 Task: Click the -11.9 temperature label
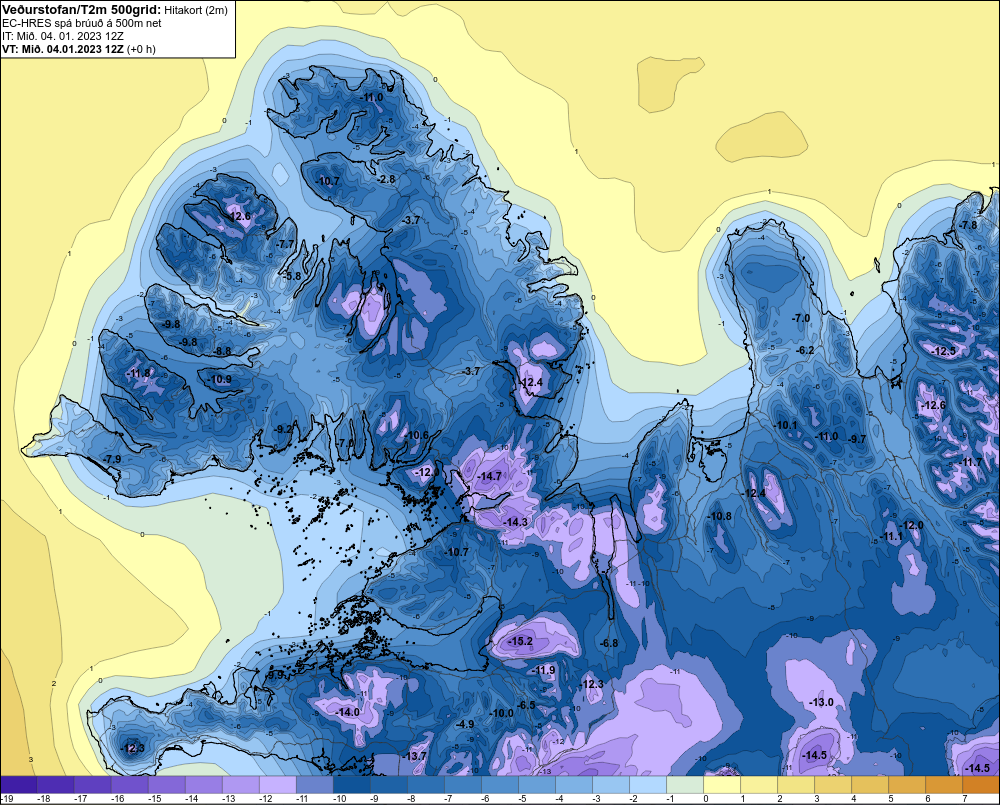543,670
